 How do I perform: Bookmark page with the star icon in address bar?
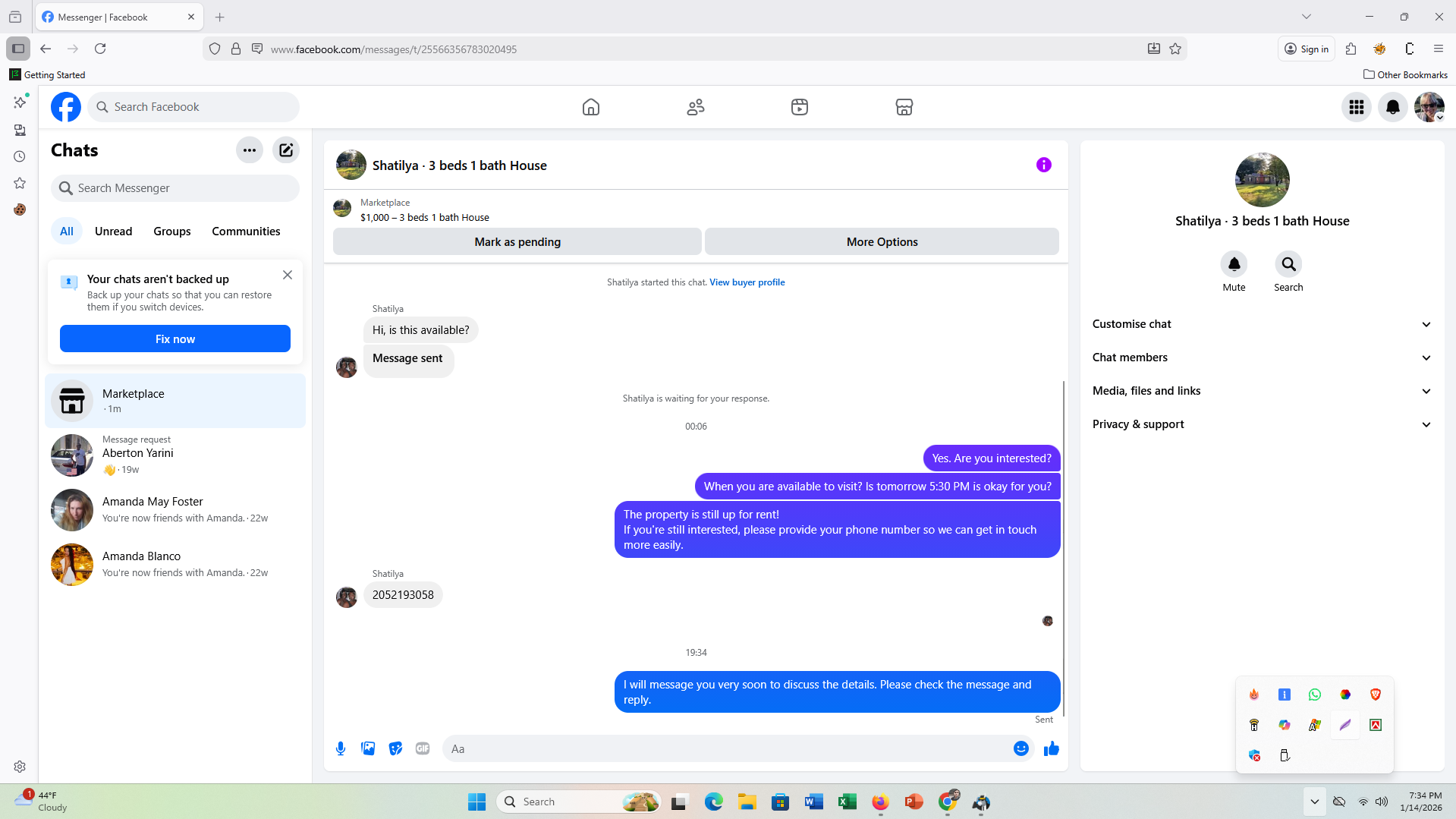click(1175, 49)
